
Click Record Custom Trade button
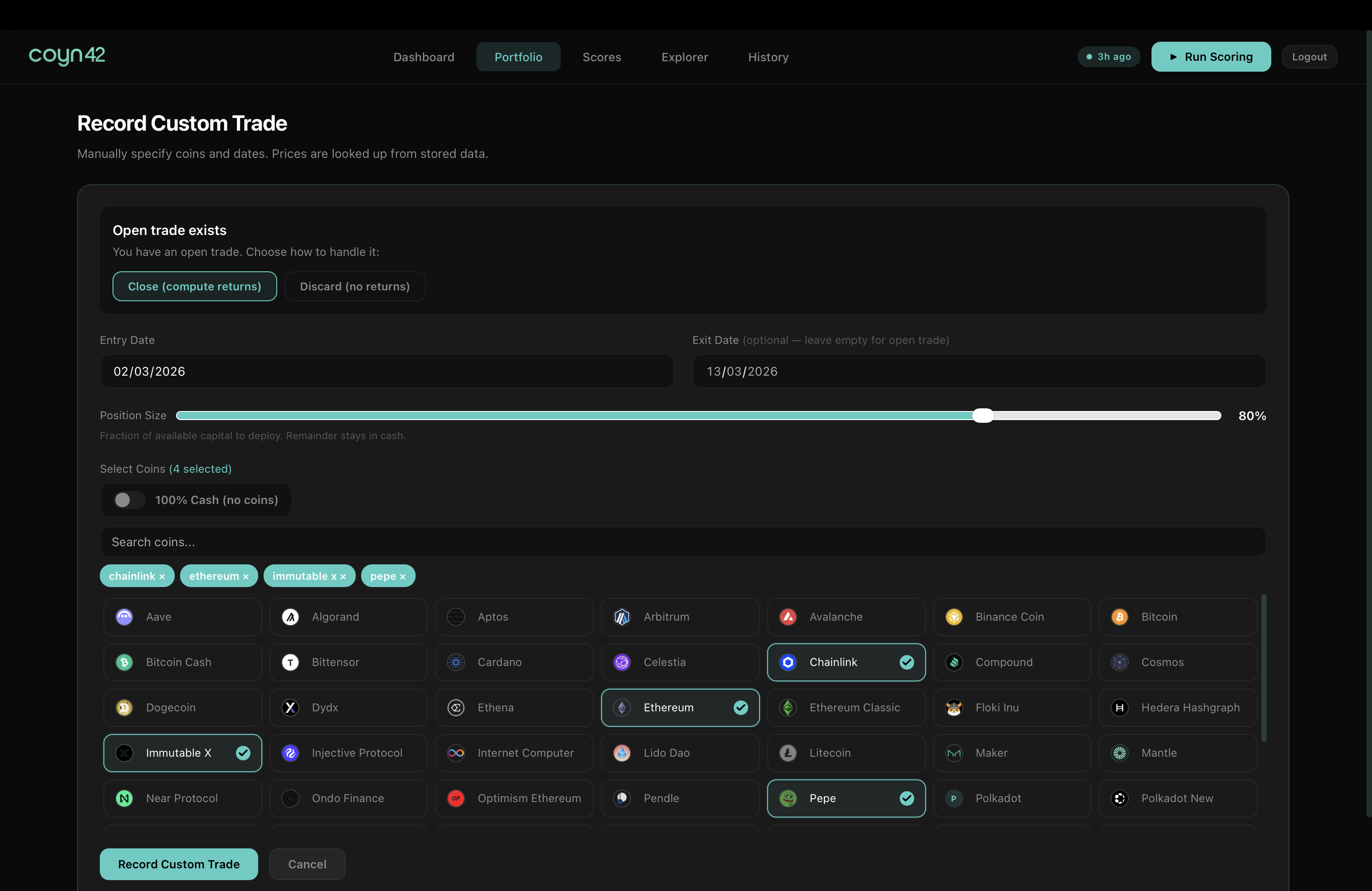coord(178,864)
